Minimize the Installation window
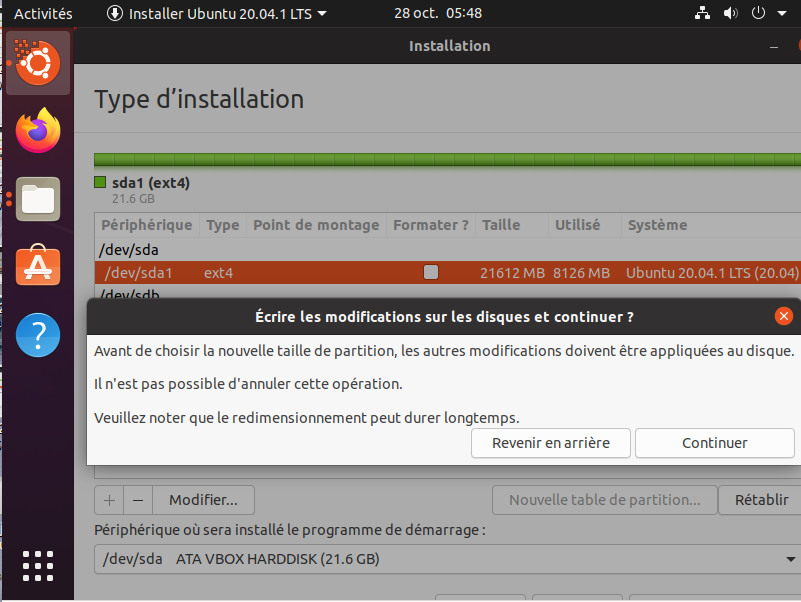 tap(774, 47)
